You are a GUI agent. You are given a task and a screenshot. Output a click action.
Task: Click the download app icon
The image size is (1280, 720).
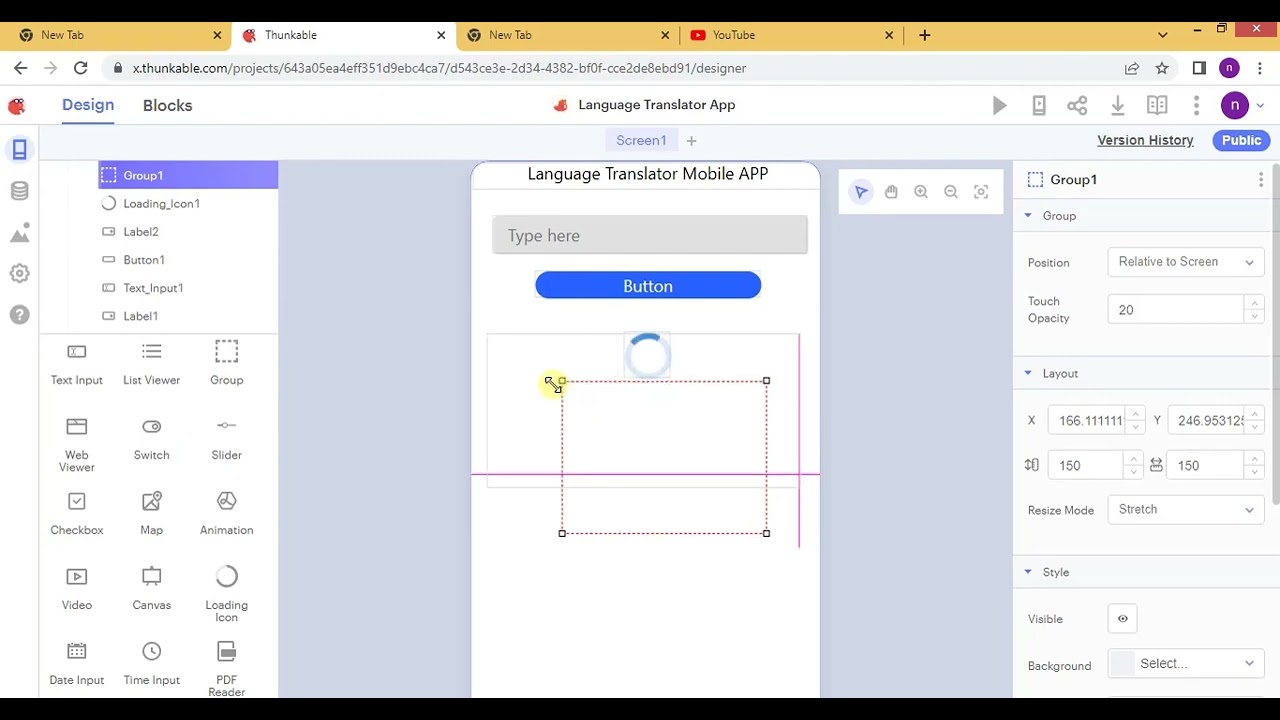point(1118,105)
